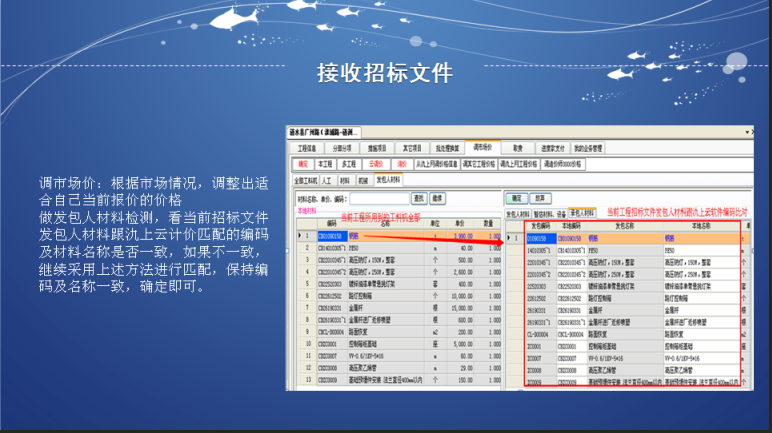The image size is (772, 433).
Task: Click the 单价 column header
Action: pos(460,224)
